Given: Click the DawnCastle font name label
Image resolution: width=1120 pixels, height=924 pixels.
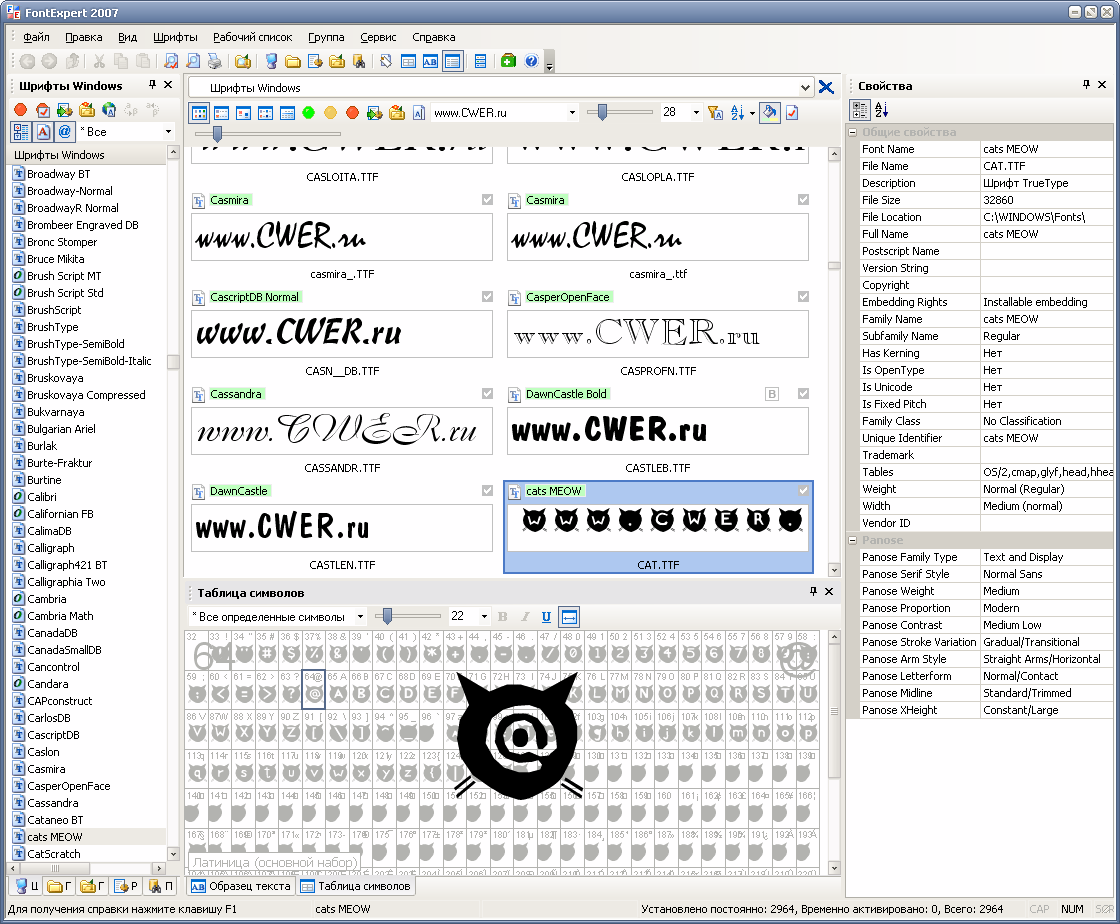Looking at the screenshot, I should (239, 491).
